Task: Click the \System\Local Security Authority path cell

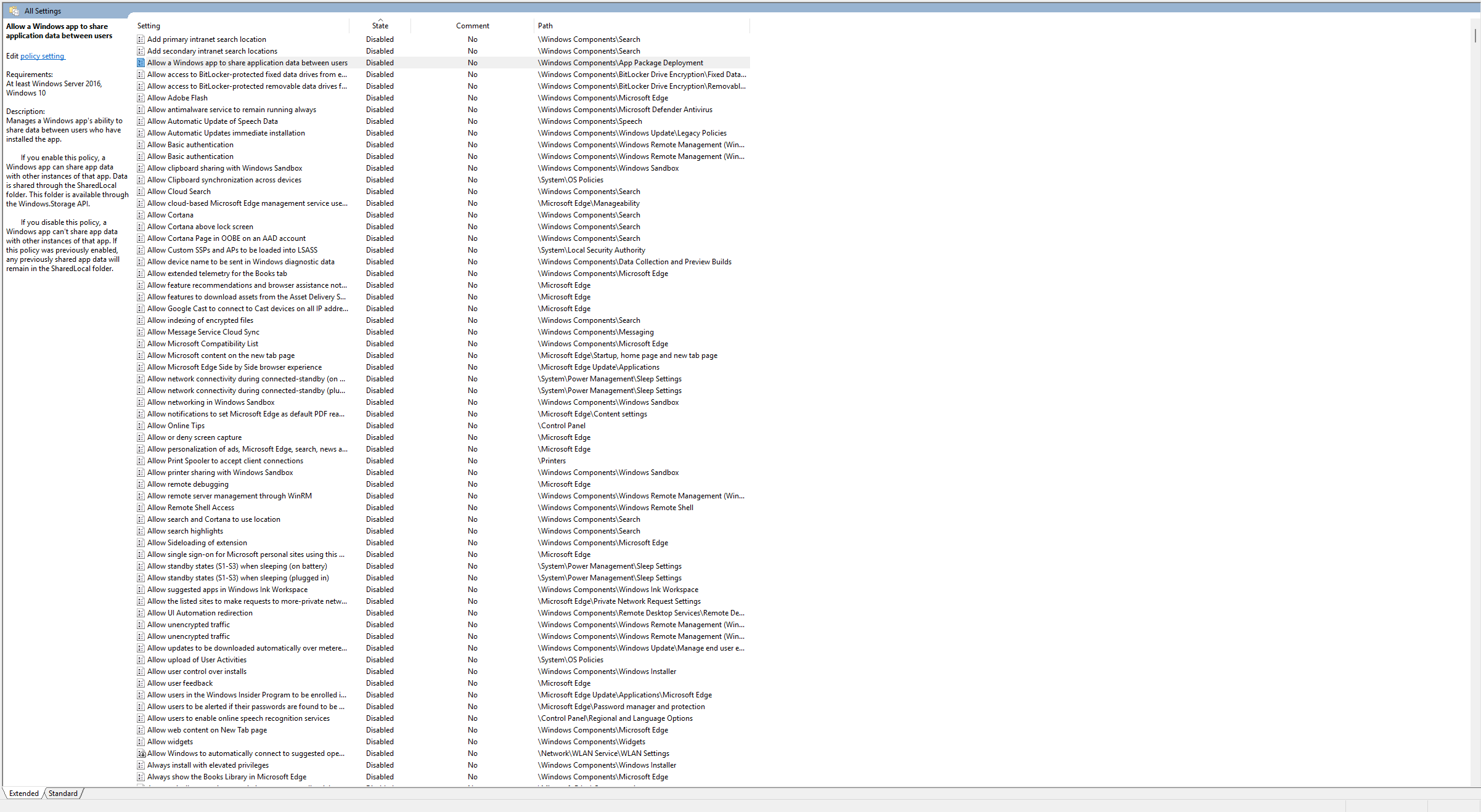Action: click(x=592, y=250)
